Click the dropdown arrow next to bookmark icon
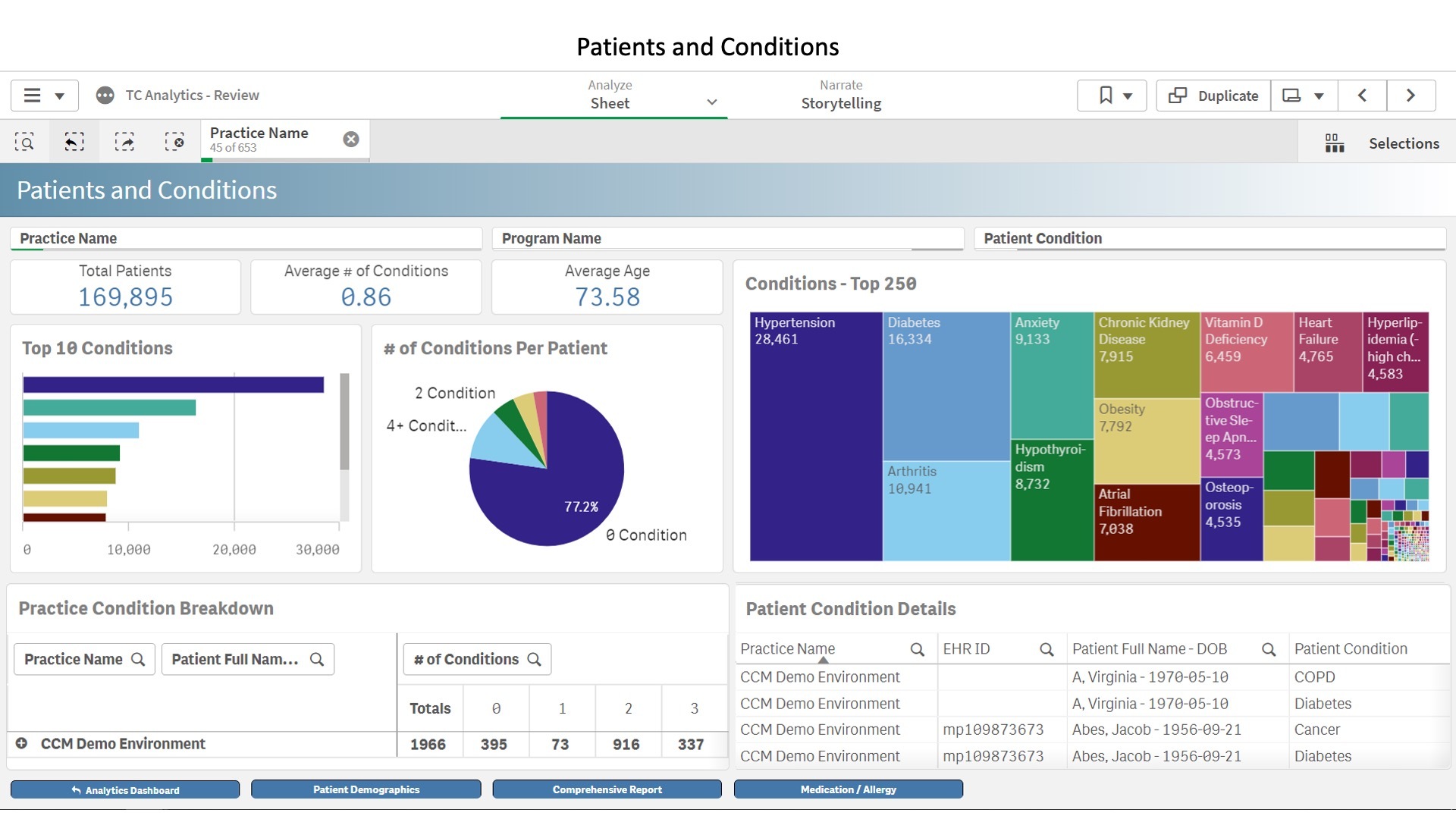The image size is (1456, 819). point(1127,94)
